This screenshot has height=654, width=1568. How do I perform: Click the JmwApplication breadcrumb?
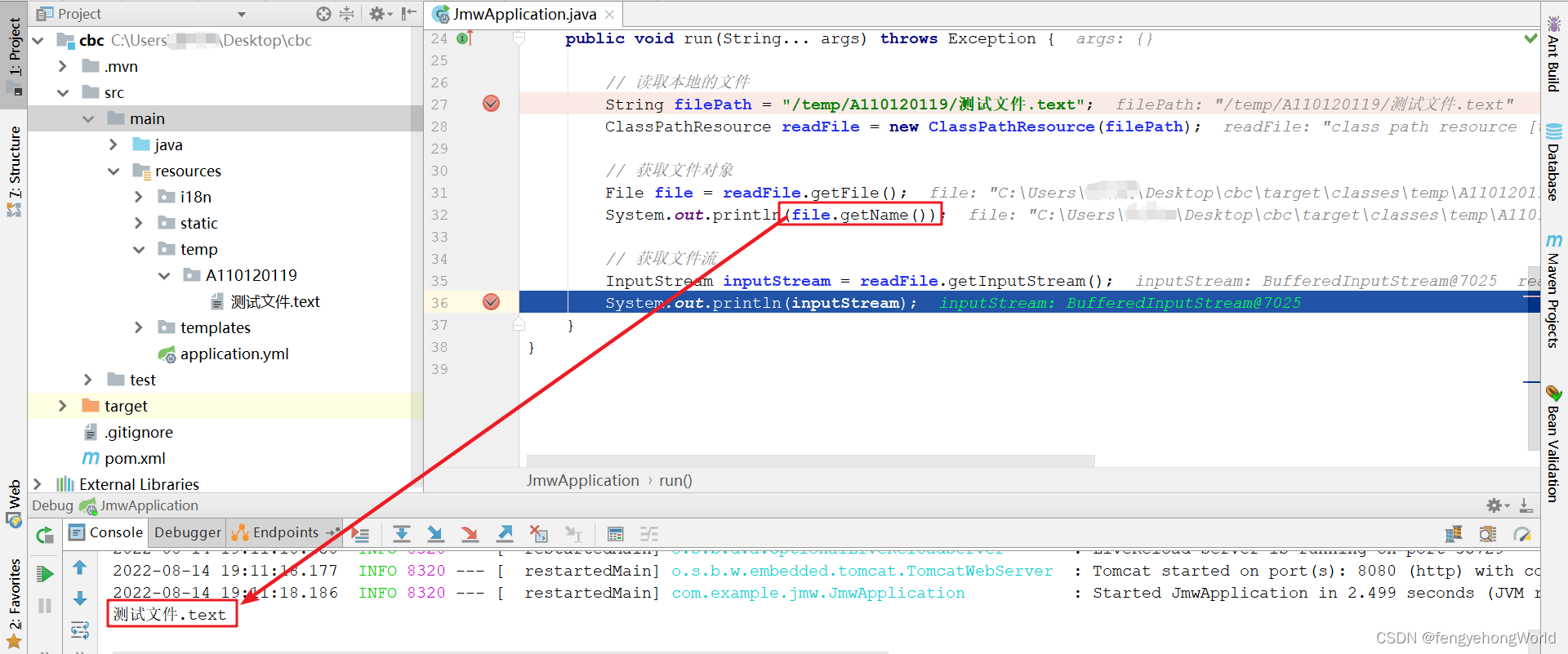pos(582,481)
